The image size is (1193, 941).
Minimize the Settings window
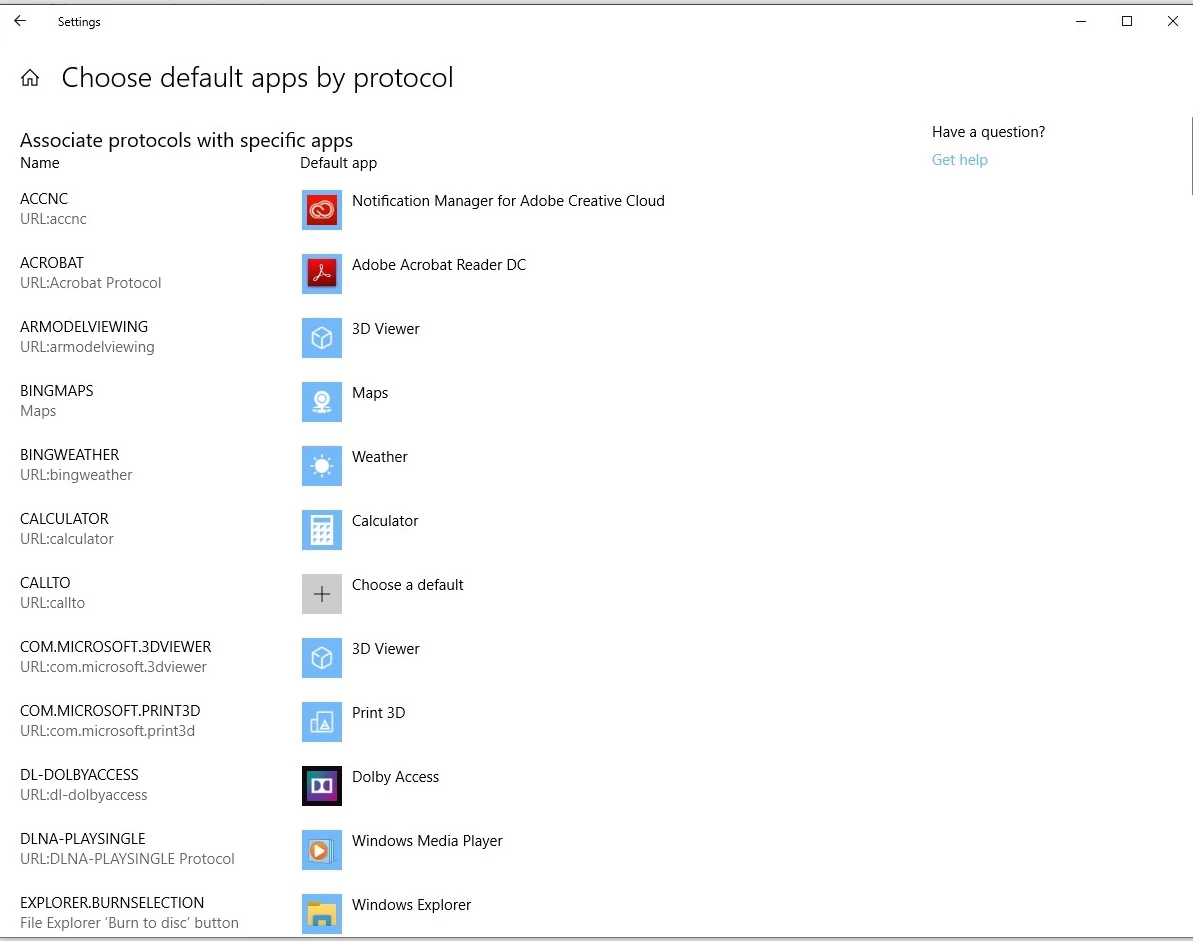(1080, 21)
